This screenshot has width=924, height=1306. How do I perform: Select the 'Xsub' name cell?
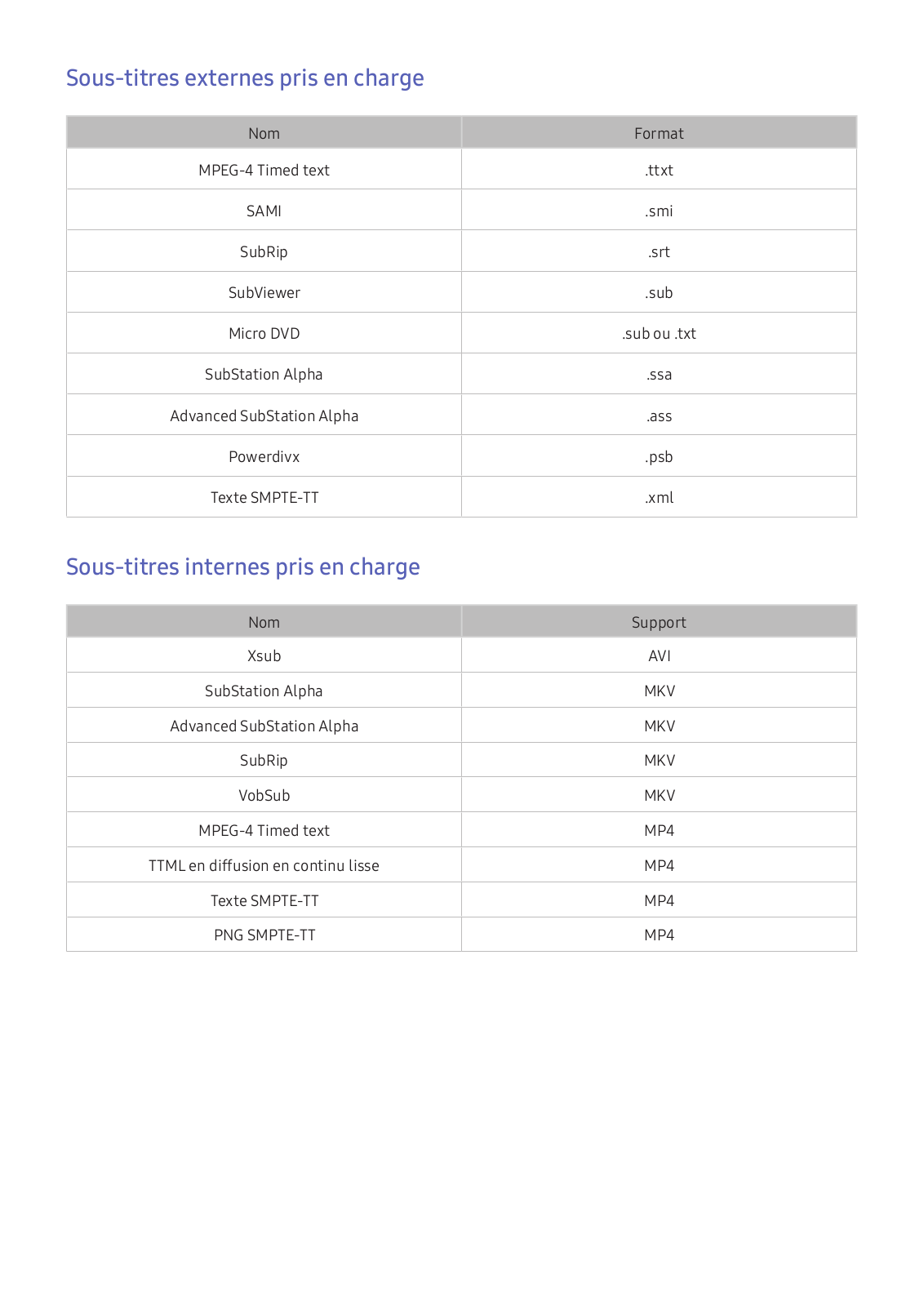tap(264, 655)
